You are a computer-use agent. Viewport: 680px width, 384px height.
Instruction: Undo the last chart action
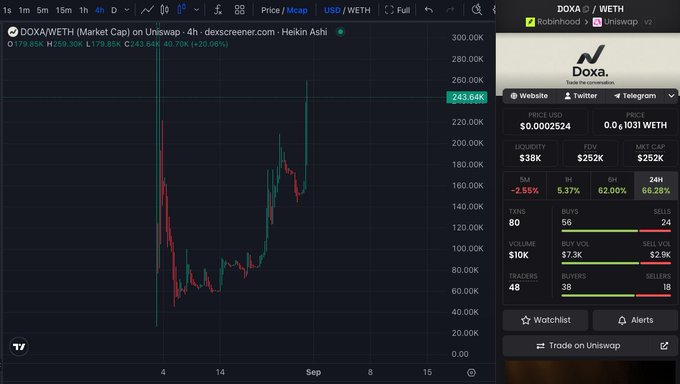click(x=428, y=10)
